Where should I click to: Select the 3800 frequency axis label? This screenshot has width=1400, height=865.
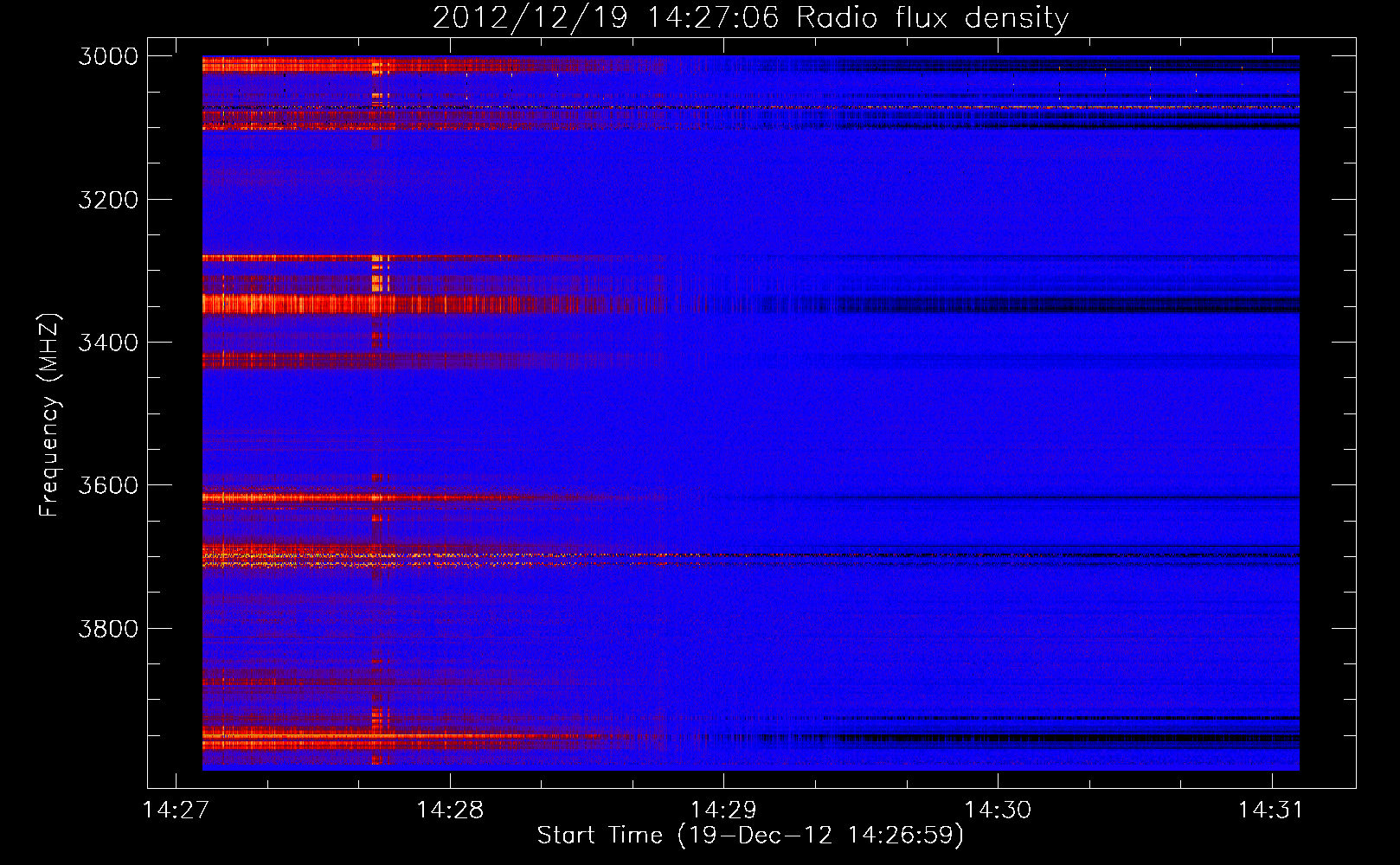108,628
